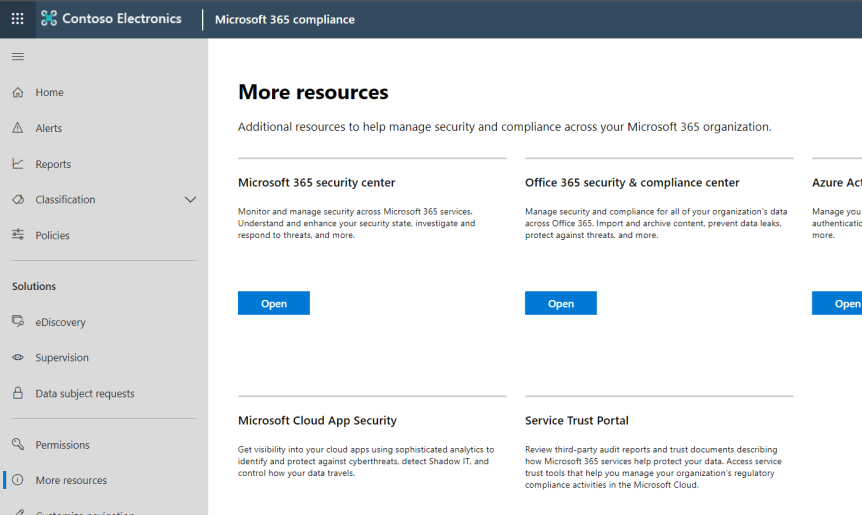This screenshot has height=515, width=862.
Task: Select More resources in navigation
Action: 71,481
